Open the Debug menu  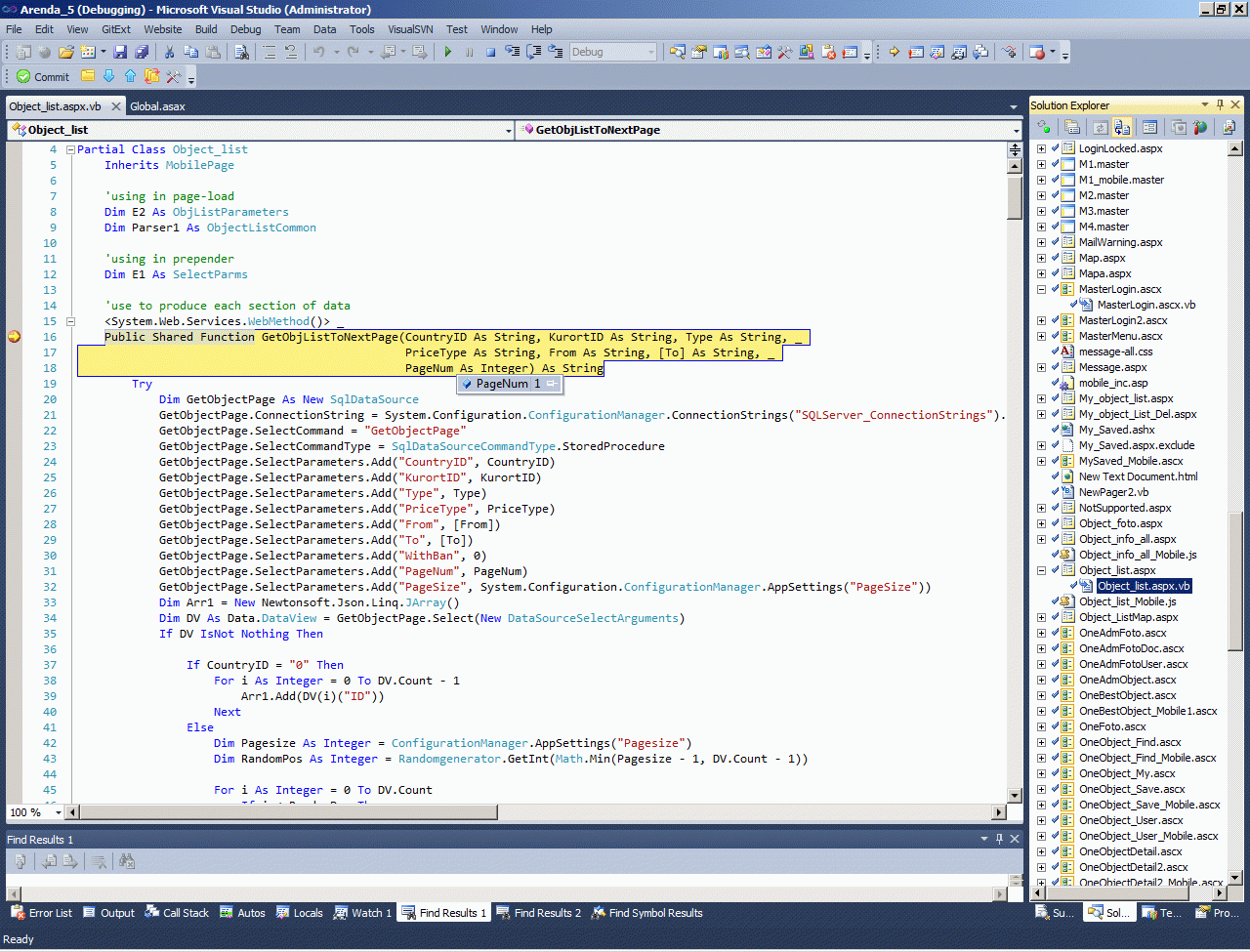[245, 29]
